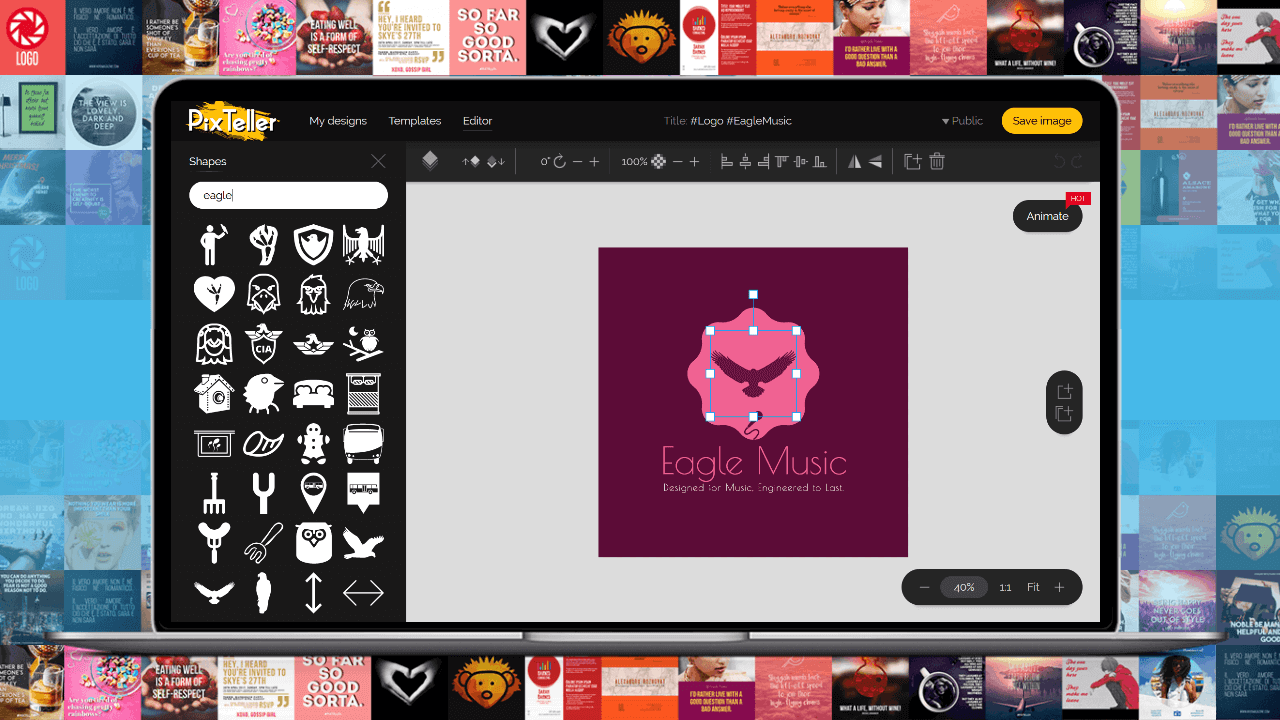Insert the CIA badge shape
Image resolution: width=1280 pixels, height=720 pixels.
pyautogui.click(x=264, y=343)
